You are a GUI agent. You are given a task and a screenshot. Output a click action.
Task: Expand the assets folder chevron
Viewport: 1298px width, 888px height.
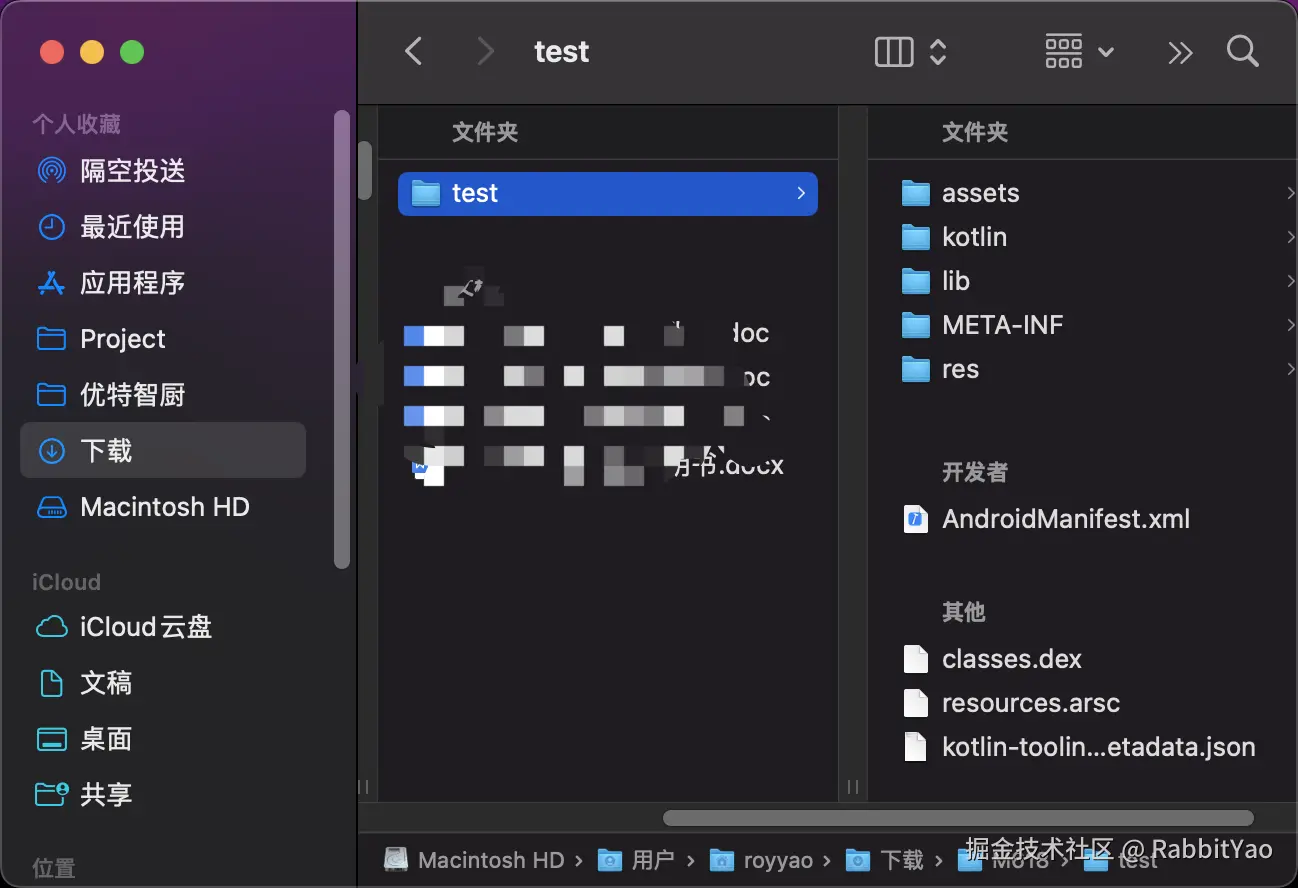[1291, 193]
